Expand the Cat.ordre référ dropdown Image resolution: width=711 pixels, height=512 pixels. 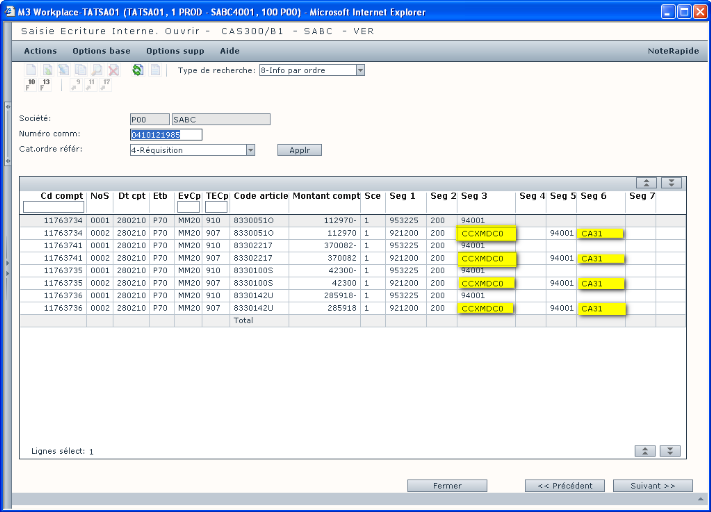[x=250, y=150]
